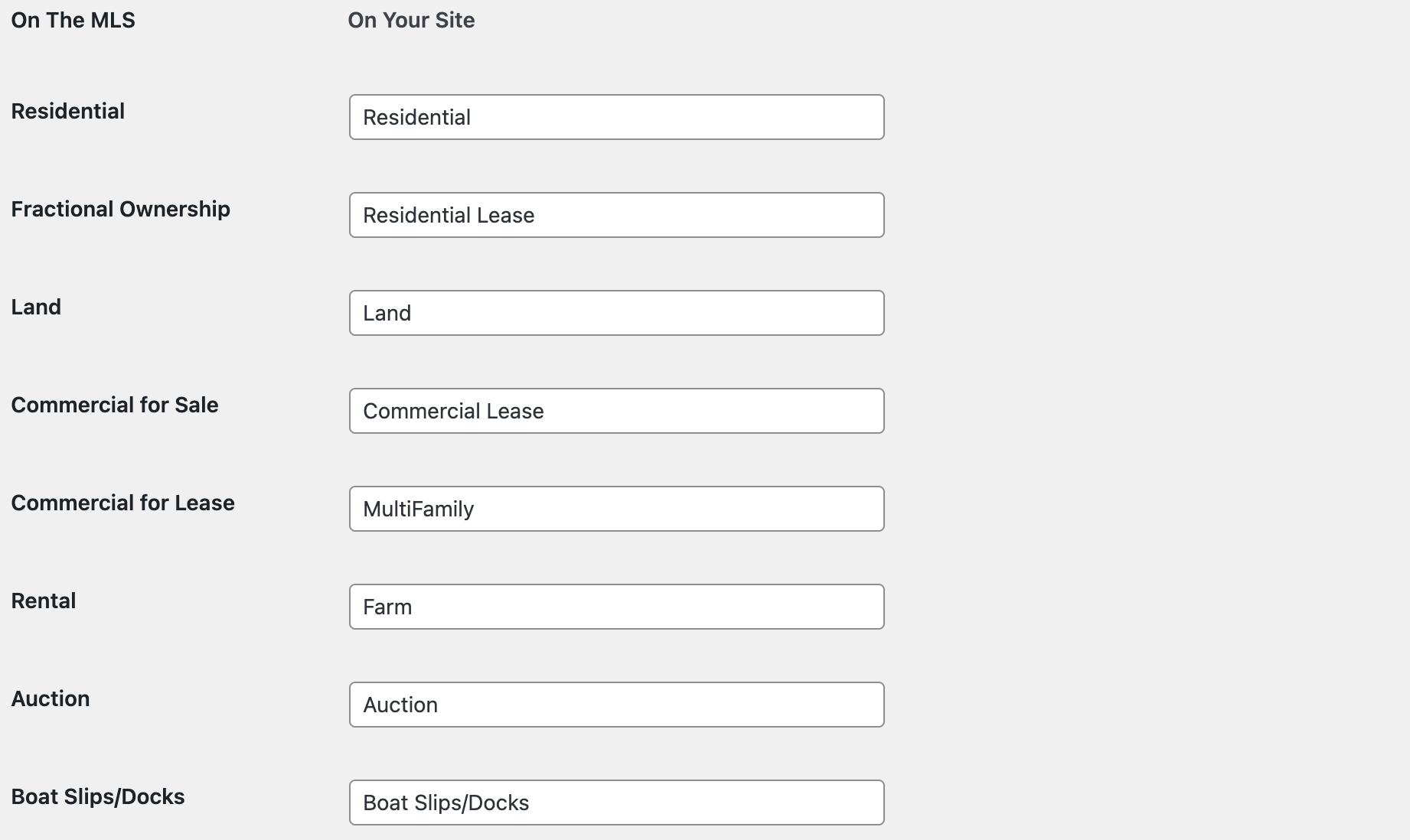1410x840 pixels.
Task: Click the 'On Your Site' column header
Action: (411, 20)
